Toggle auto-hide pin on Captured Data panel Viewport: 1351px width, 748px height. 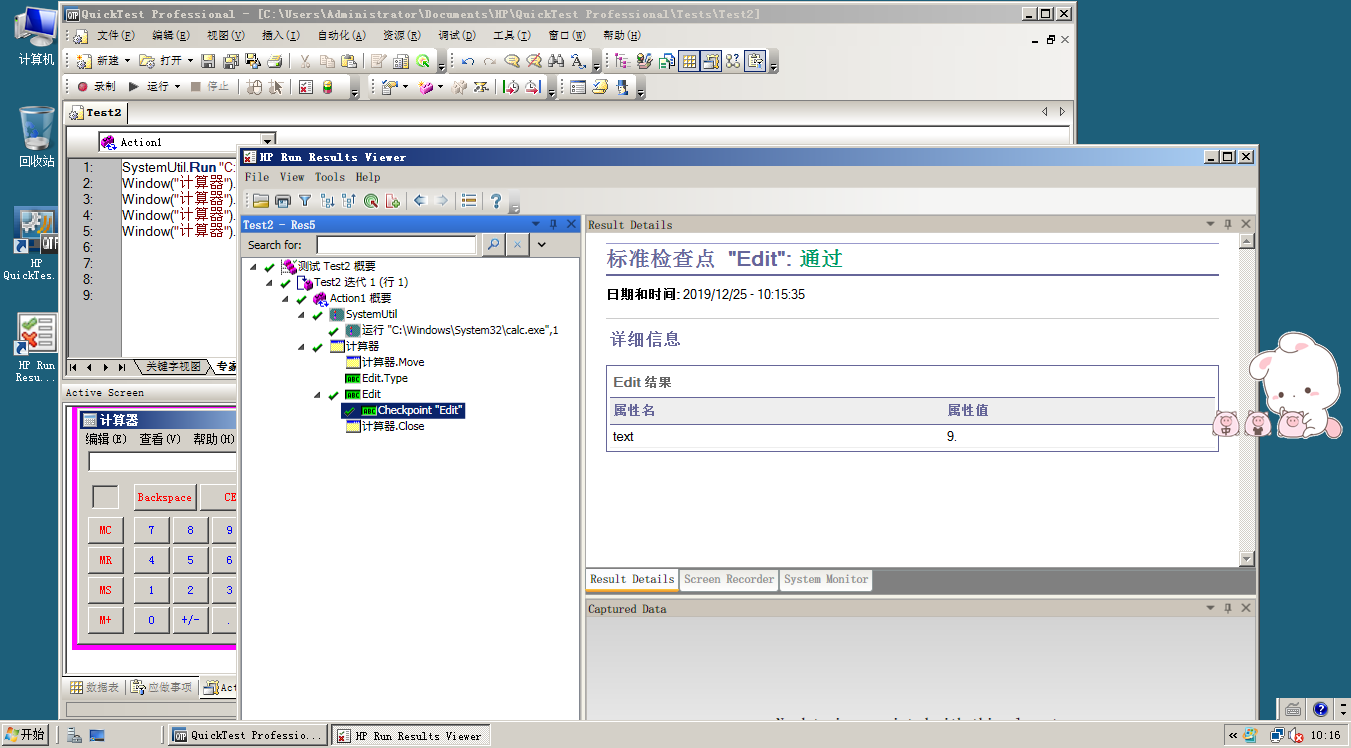point(1228,608)
